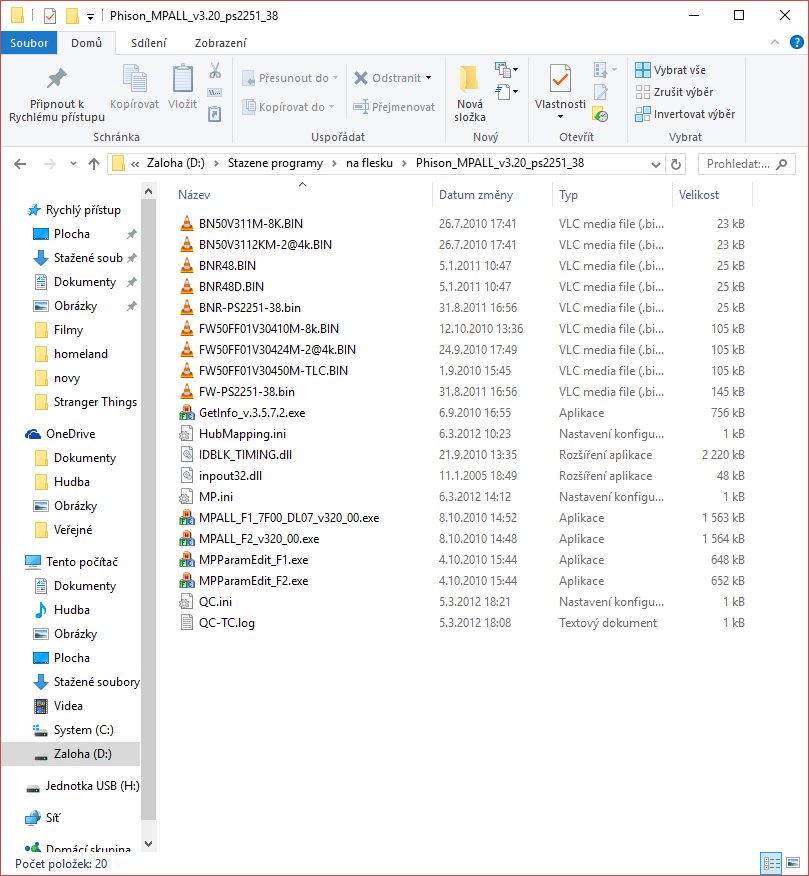Open the Přesunout do dropdown

point(291,78)
